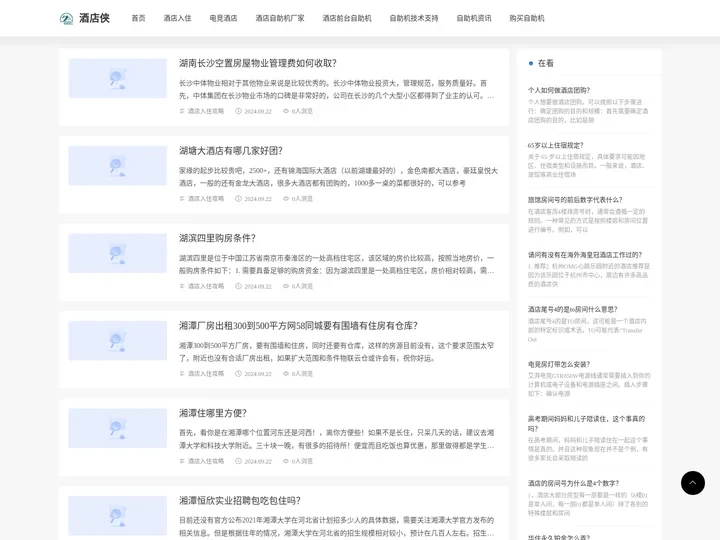Open sidebar item 电竞房灯带怎么安装?

559,365
